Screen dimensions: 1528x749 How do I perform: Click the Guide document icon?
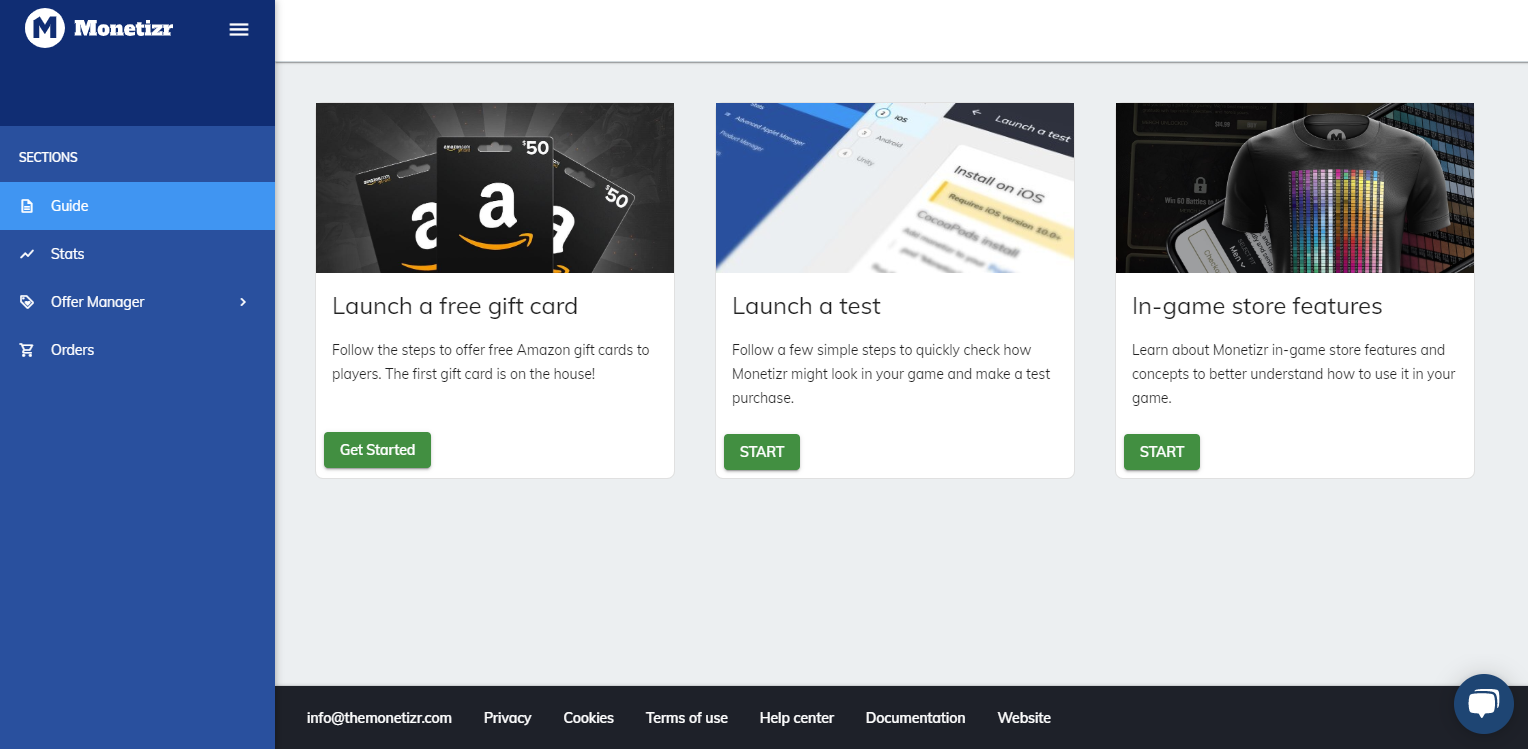click(27, 206)
